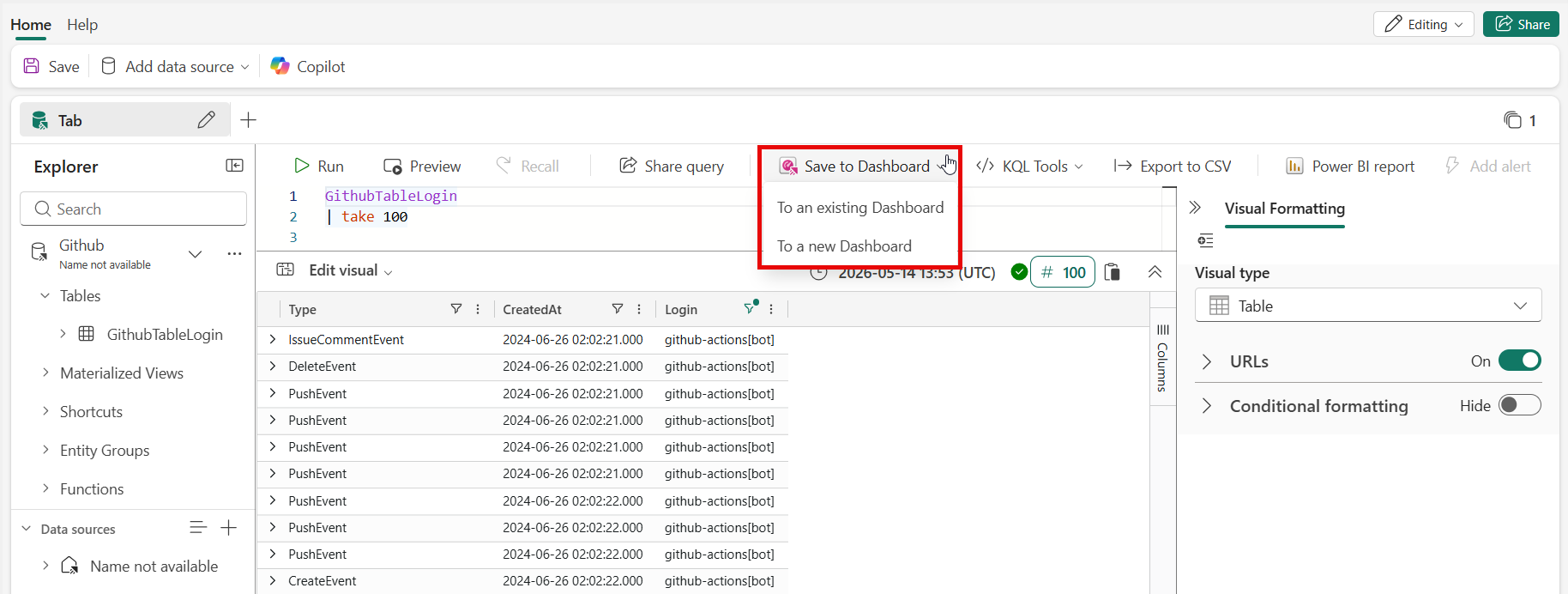The height and width of the screenshot is (594, 1568).
Task: Add a new query tab
Action: coord(249,120)
